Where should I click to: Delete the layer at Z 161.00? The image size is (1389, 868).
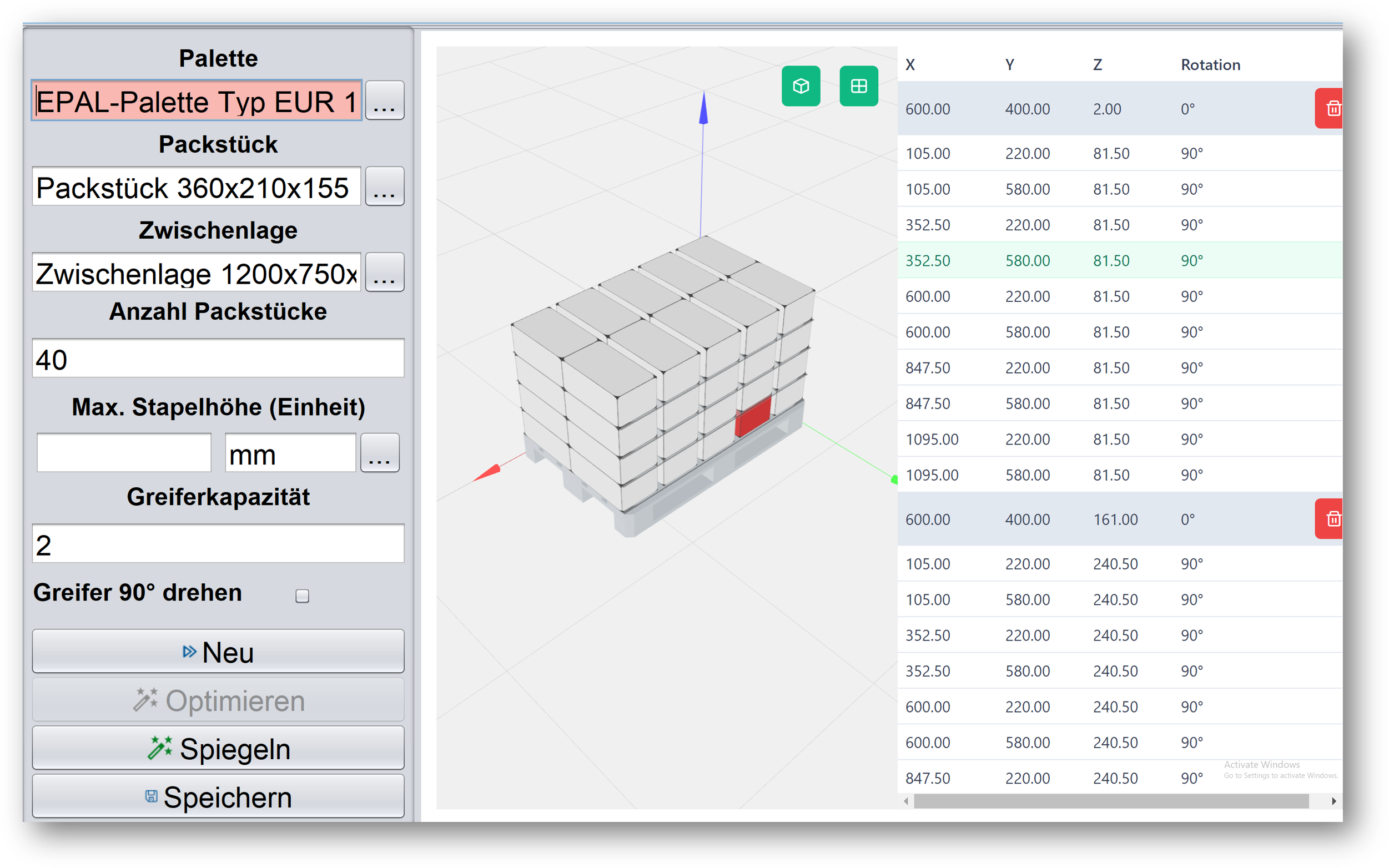click(1330, 519)
